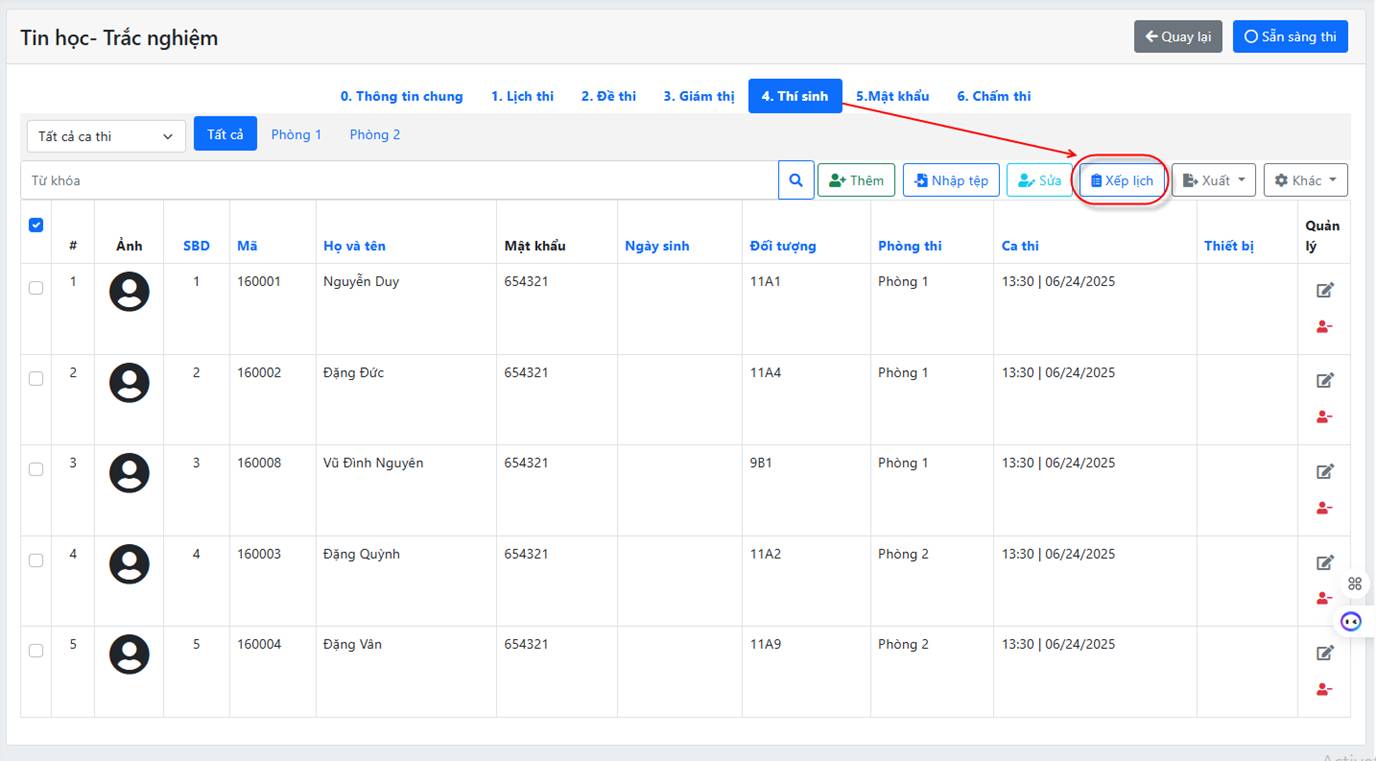Click avatar photo of Đặng Quỳnh
The height and width of the screenshot is (761, 1376).
(x=129, y=564)
